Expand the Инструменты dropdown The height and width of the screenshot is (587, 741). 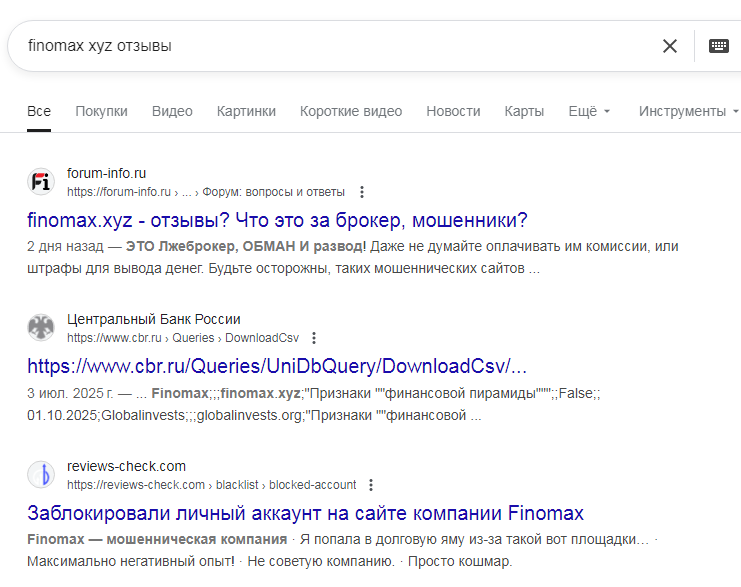688,111
